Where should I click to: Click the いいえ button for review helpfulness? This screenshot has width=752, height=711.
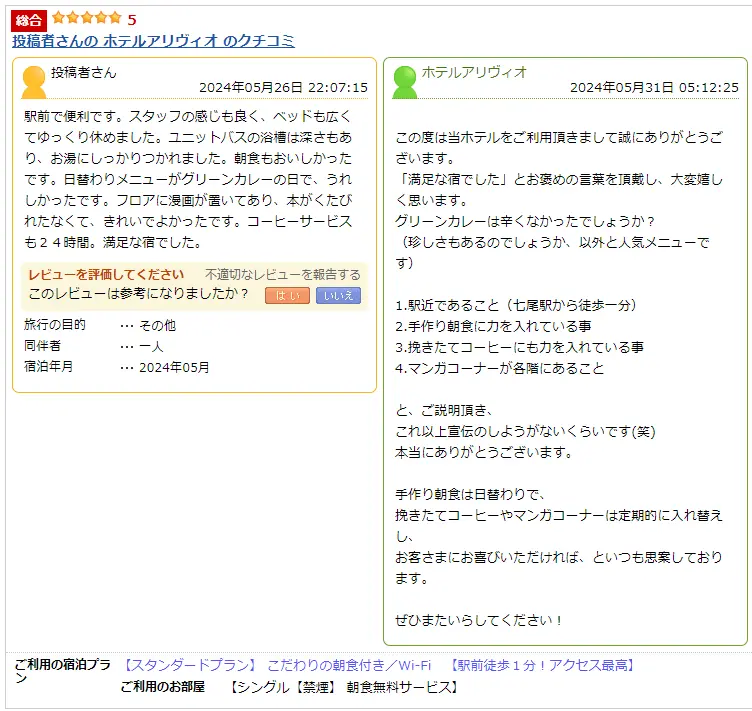[338, 296]
